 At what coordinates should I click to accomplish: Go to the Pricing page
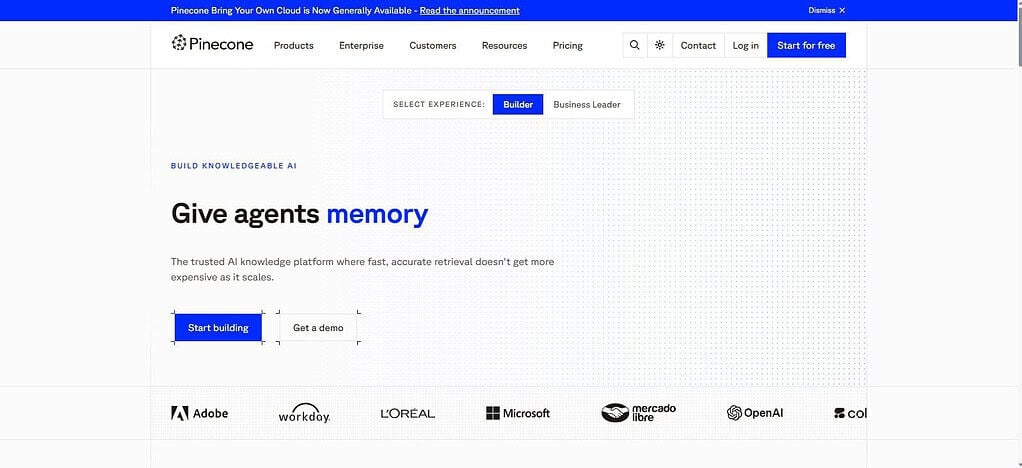point(568,46)
